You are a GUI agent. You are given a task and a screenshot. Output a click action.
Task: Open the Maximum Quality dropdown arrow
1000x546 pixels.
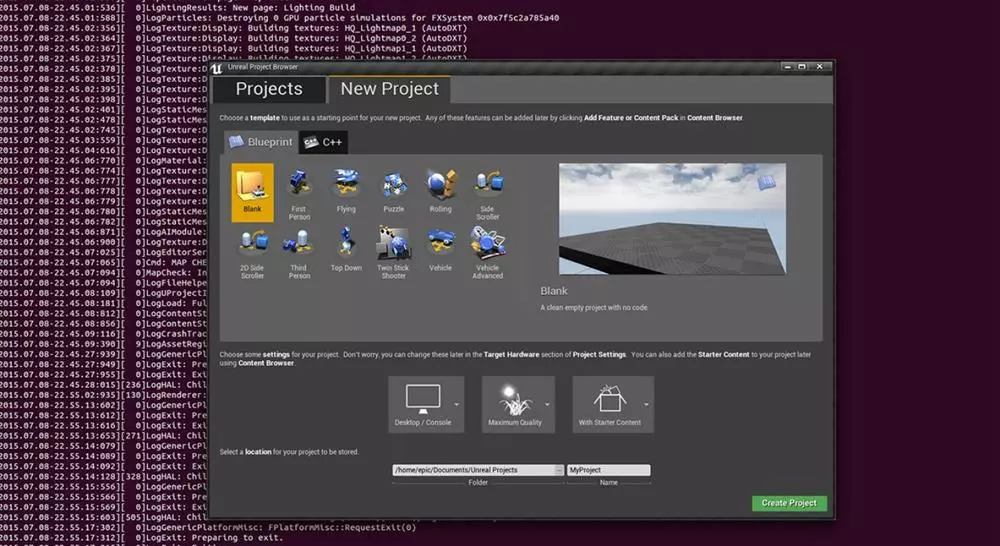click(547, 404)
